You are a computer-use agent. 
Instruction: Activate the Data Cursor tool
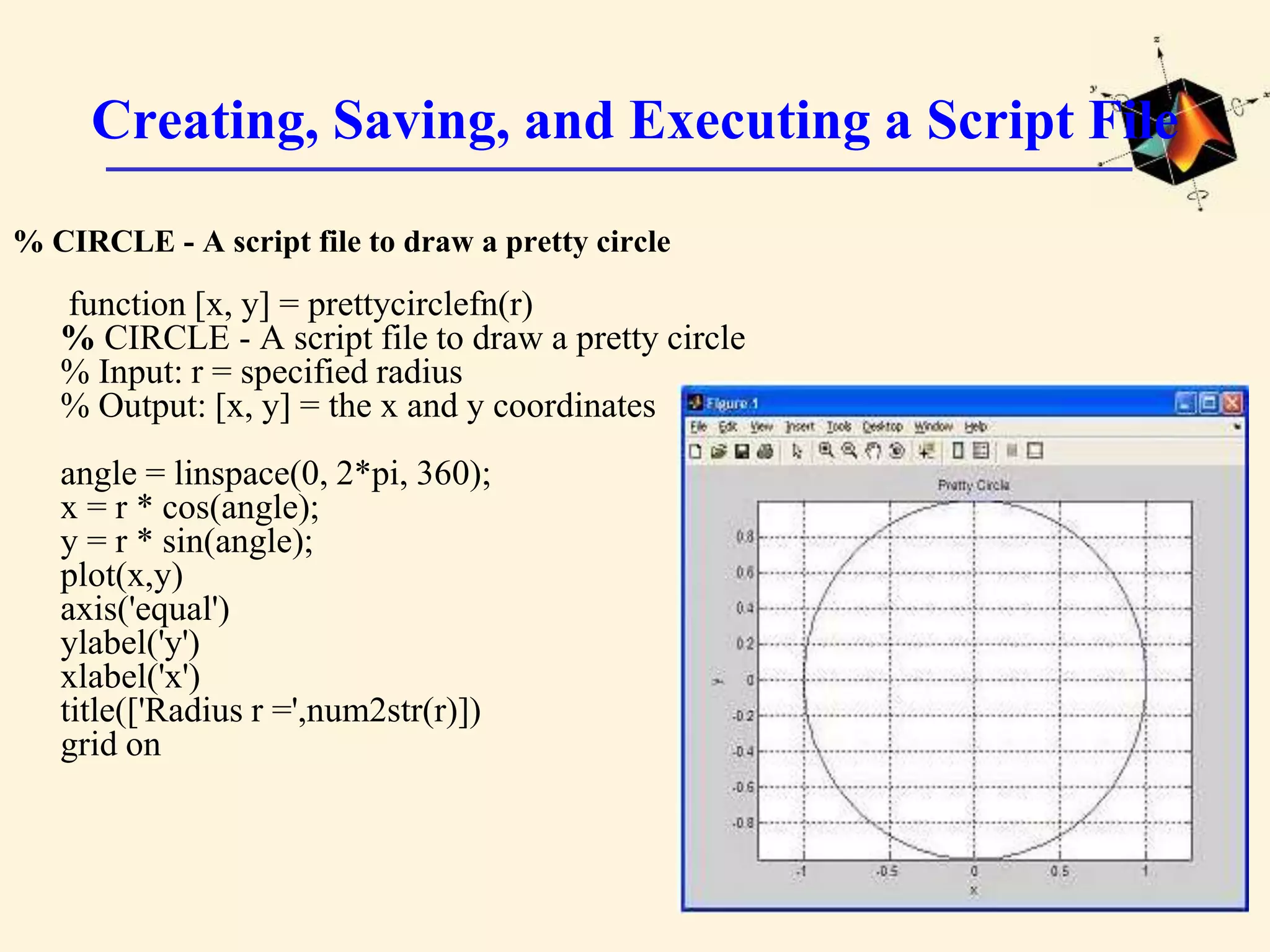coord(926,451)
